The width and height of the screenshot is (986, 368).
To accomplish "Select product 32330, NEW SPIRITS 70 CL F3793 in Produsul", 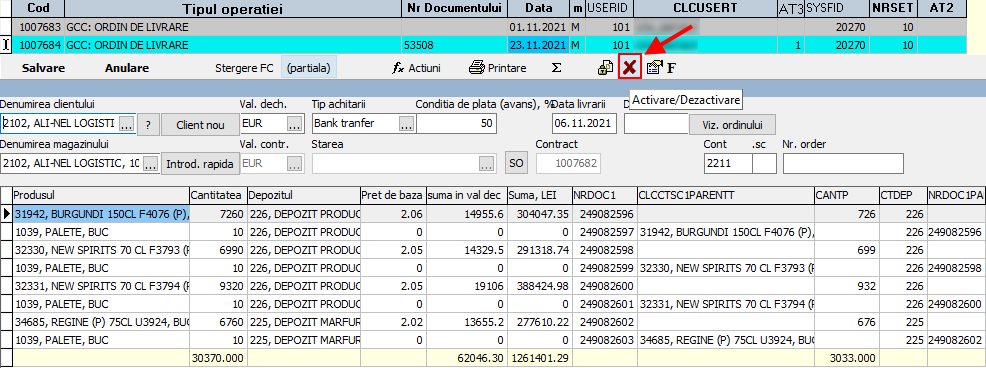I will 101,250.
